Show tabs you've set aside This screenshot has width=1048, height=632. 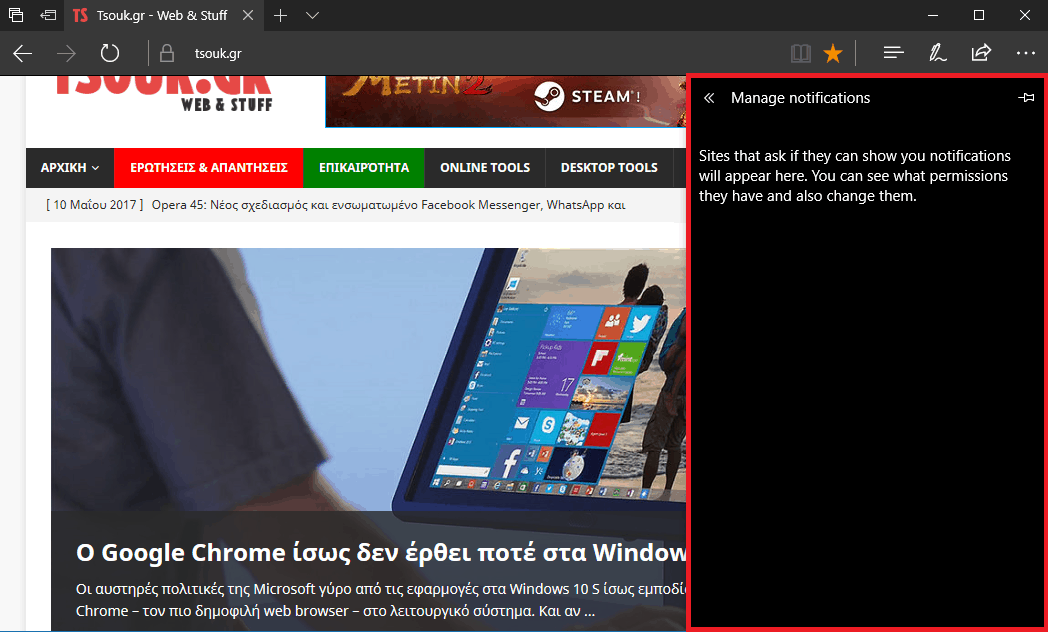[x=16, y=16]
